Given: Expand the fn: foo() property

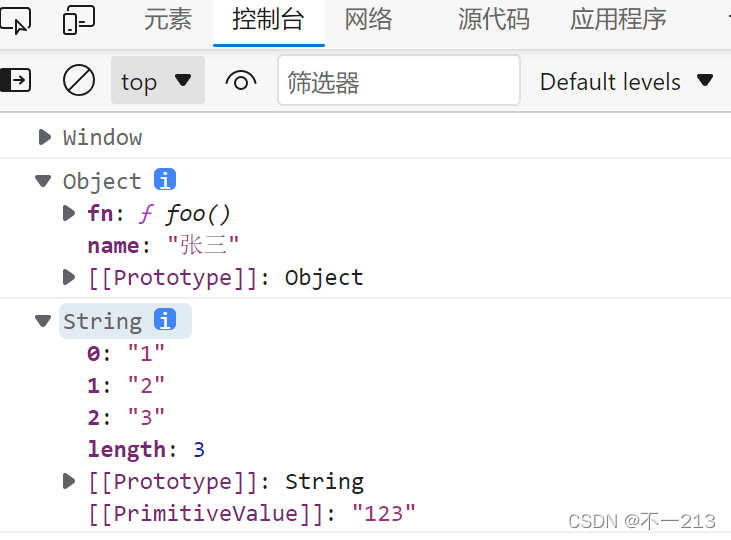Looking at the screenshot, I should click(69, 213).
